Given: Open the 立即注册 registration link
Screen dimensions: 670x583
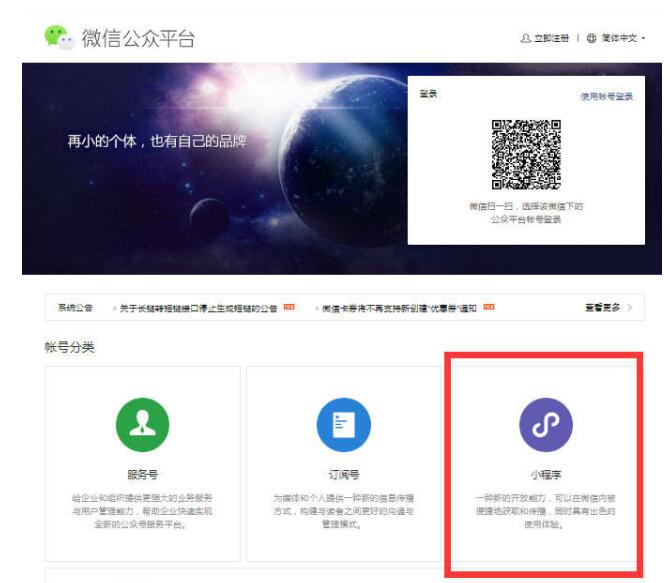Looking at the screenshot, I should (x=551, y=38).
